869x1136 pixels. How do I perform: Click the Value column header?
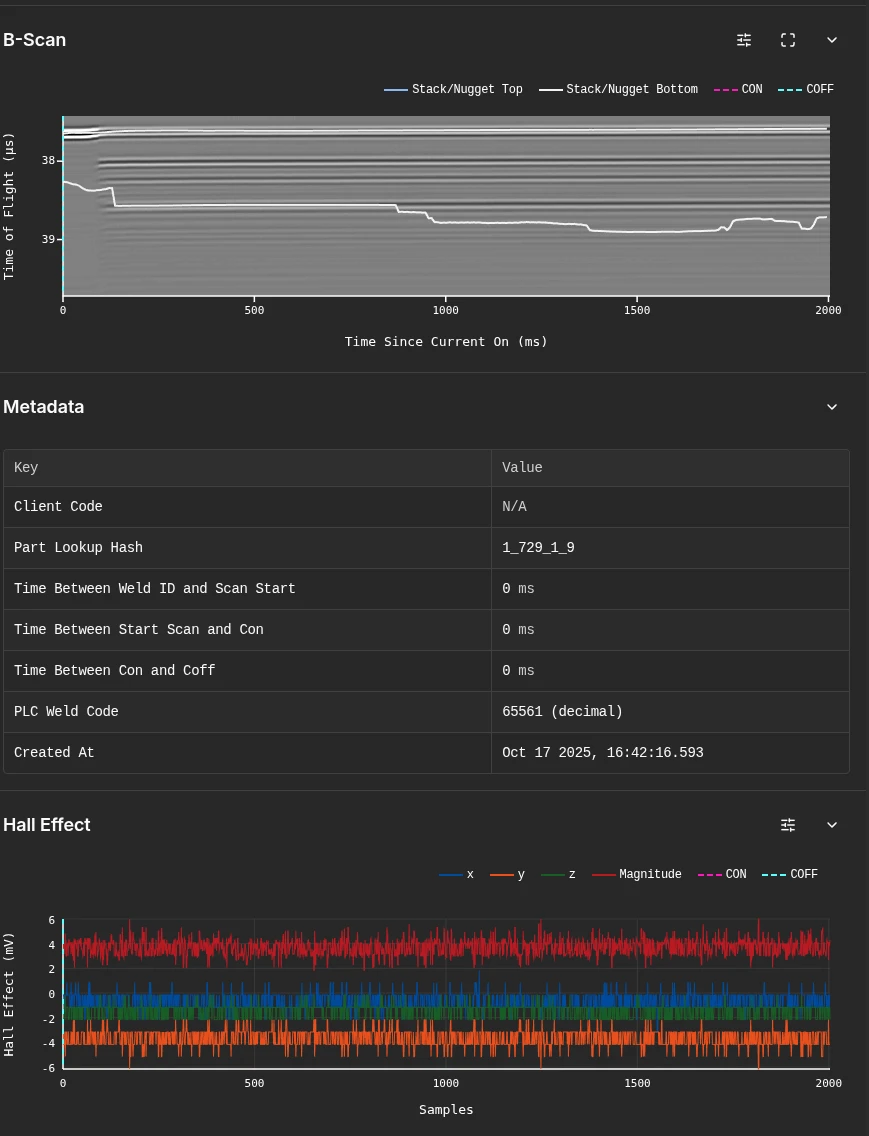(x=522, y=468)
